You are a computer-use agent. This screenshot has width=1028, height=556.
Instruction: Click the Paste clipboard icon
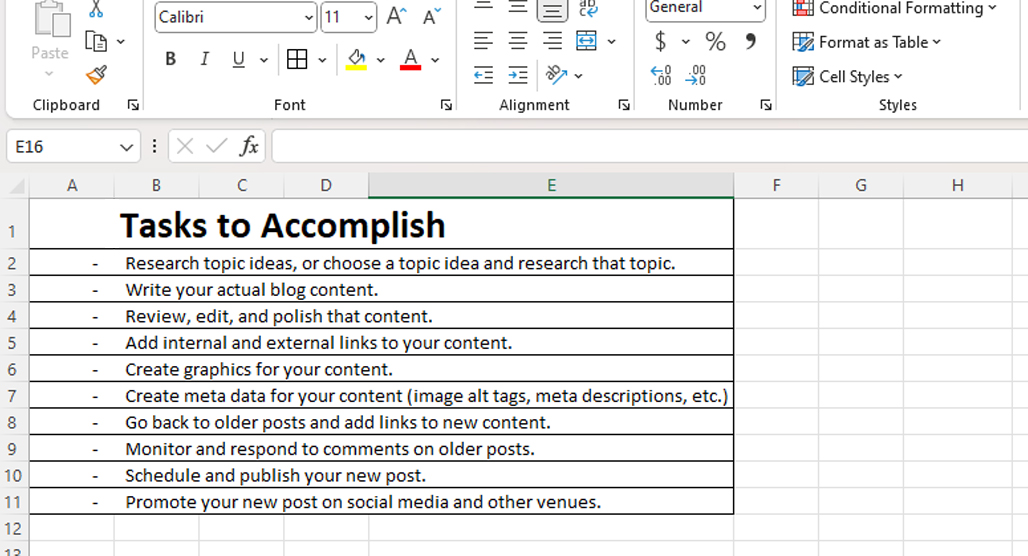click(52, 19)
